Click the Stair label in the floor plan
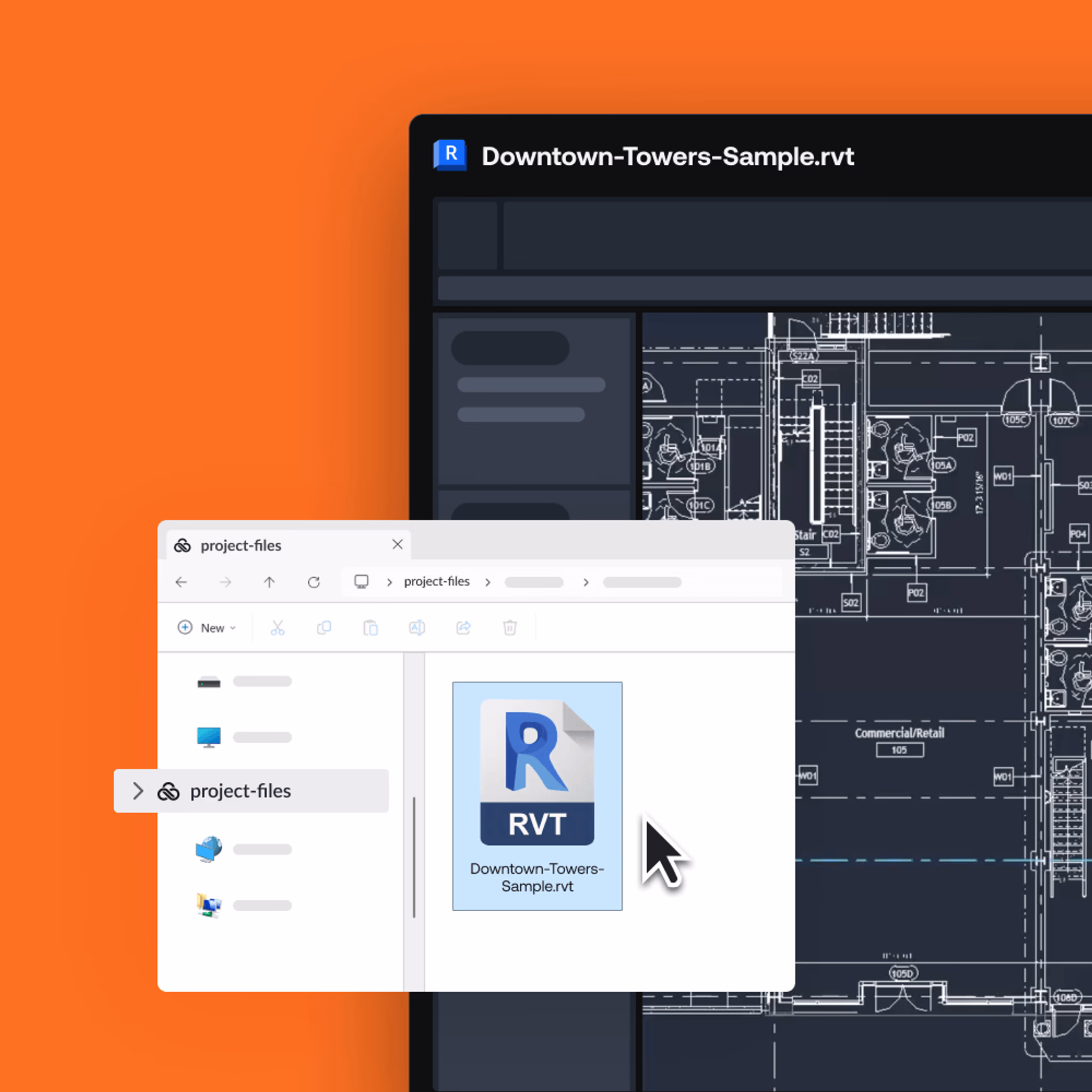This screenshot has height=1092, width=1092. 805,535
